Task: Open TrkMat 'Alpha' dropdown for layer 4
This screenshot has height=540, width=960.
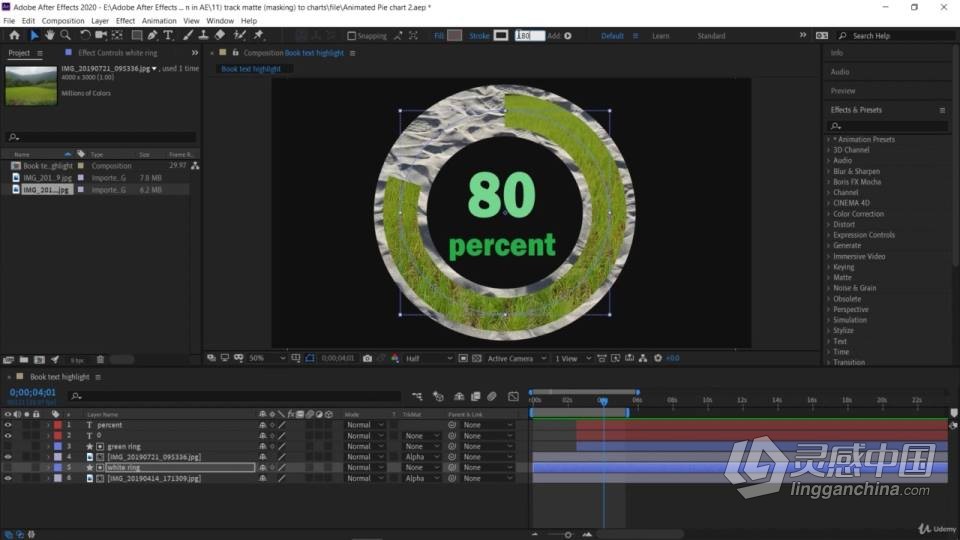Action: click(422, 457)
